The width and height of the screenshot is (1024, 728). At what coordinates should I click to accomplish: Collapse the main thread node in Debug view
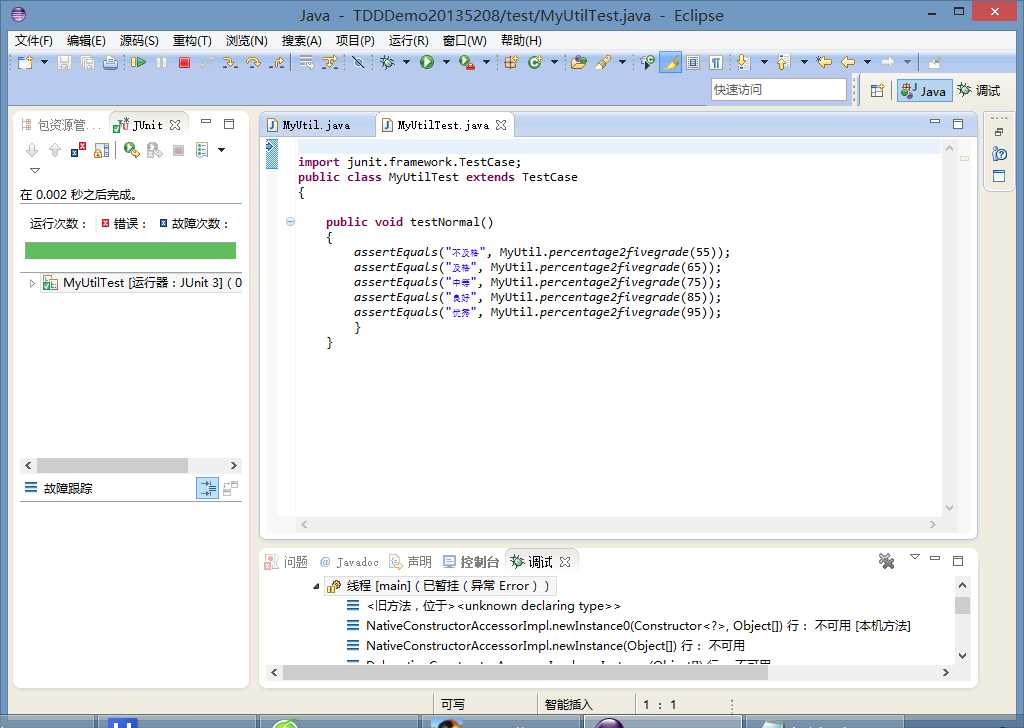pos(316,586)
